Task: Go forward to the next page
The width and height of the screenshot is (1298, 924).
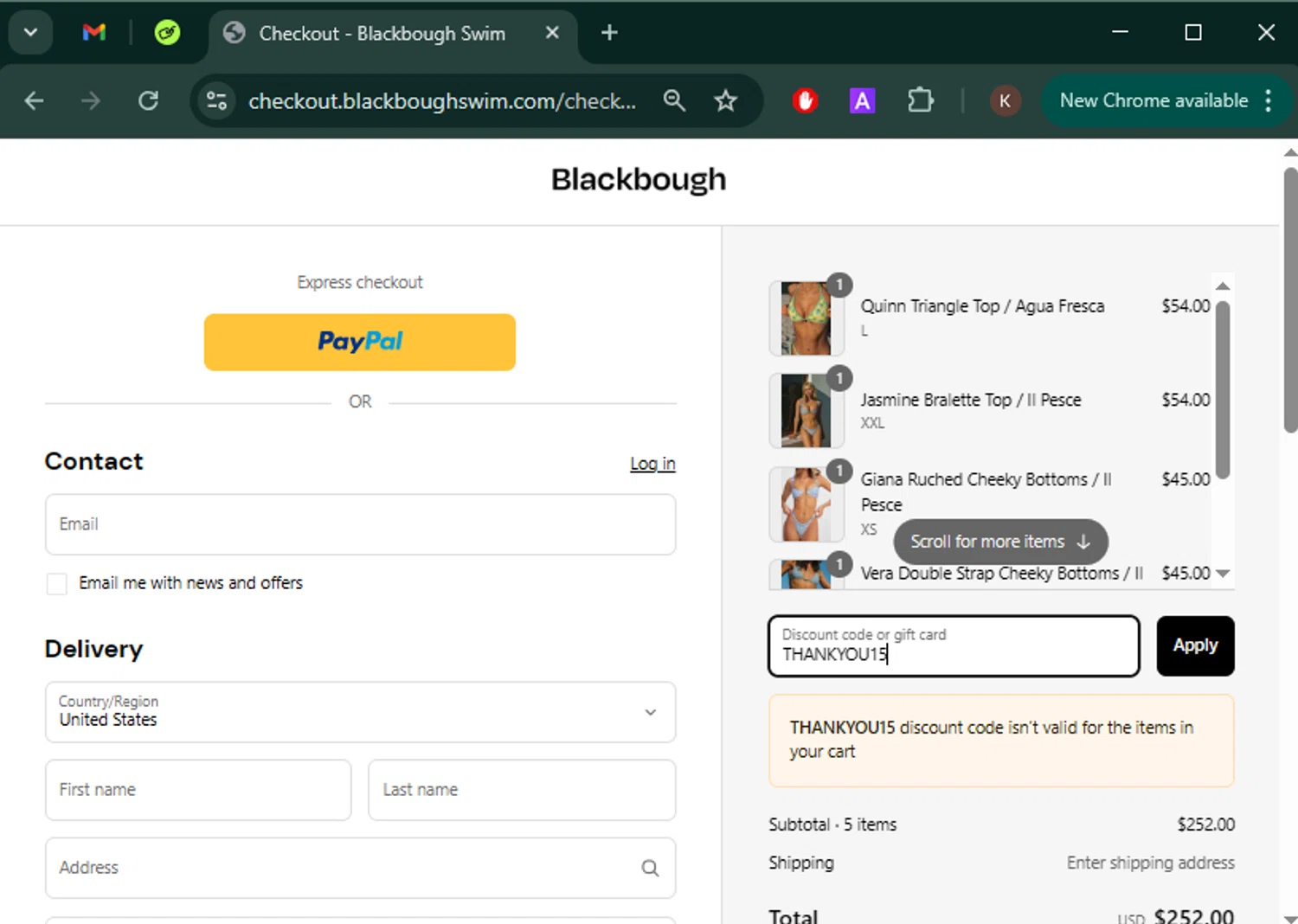Action: pyautogui.click(x=90, y=101)
